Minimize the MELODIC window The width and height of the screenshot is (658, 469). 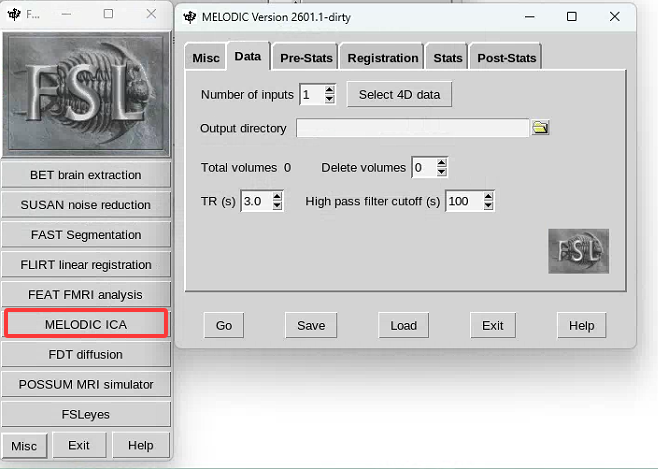pyautogui.click(x=530, y=16)
